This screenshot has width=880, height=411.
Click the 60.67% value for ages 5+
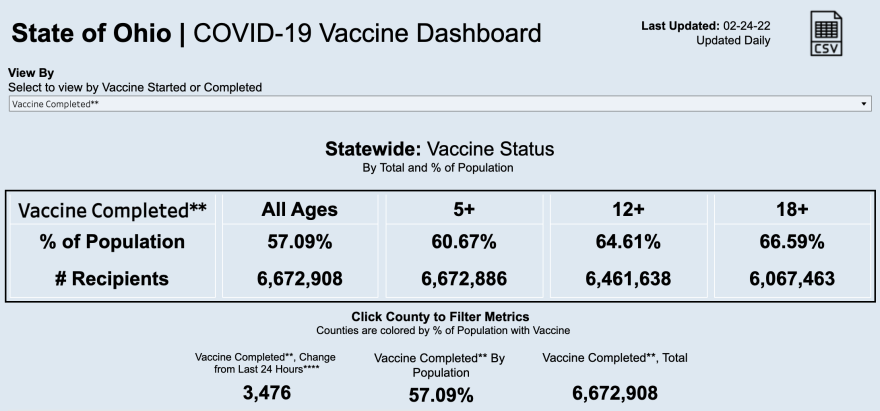pyautogui.click(x=464, y=242)
